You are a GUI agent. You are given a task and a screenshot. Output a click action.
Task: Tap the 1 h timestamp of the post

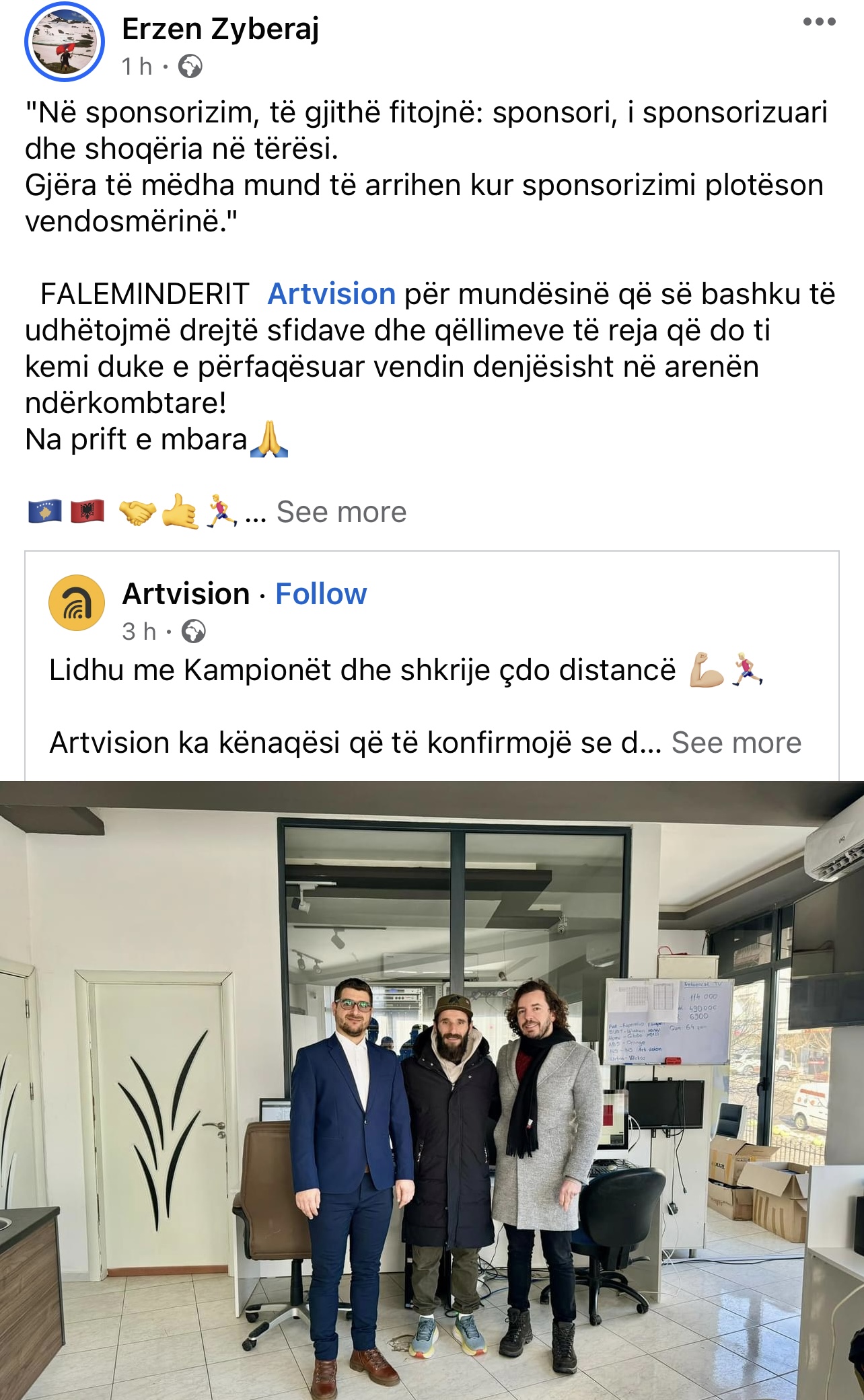pyautogui.click(x=137, y=67)
